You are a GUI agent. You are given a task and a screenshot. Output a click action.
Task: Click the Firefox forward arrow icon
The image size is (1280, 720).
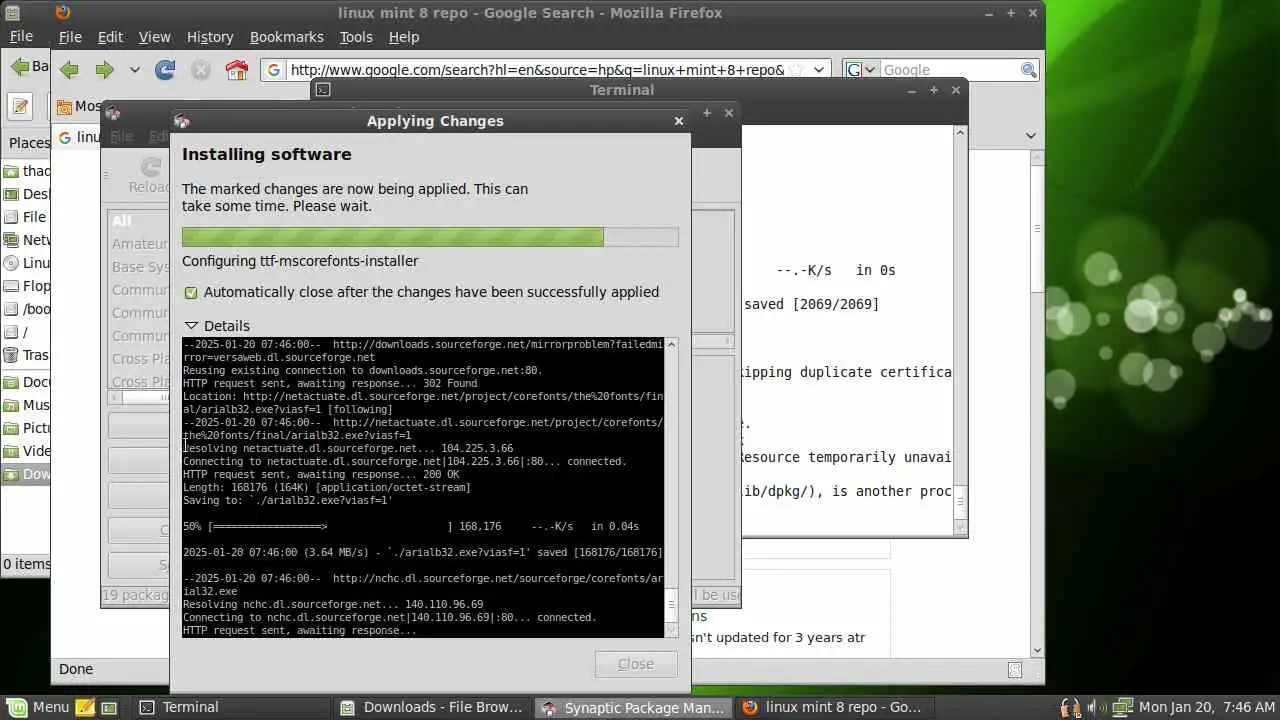104,70
